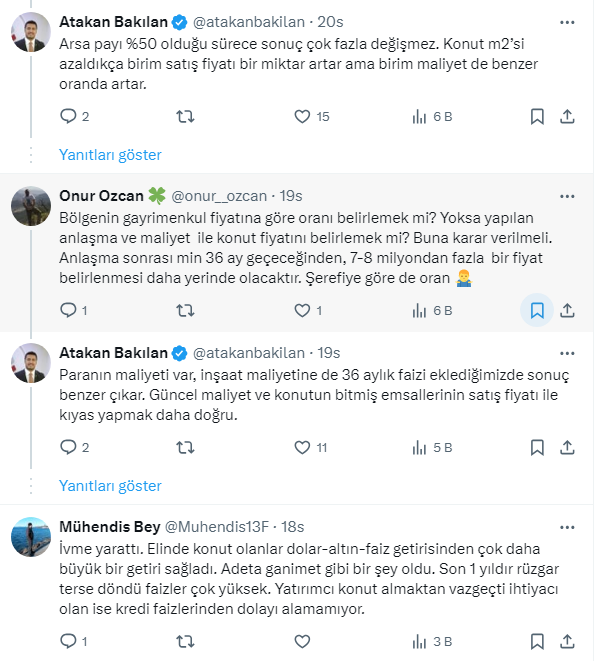
Task: Share Onur Ozcan's tweet
Action: (567, 311)
